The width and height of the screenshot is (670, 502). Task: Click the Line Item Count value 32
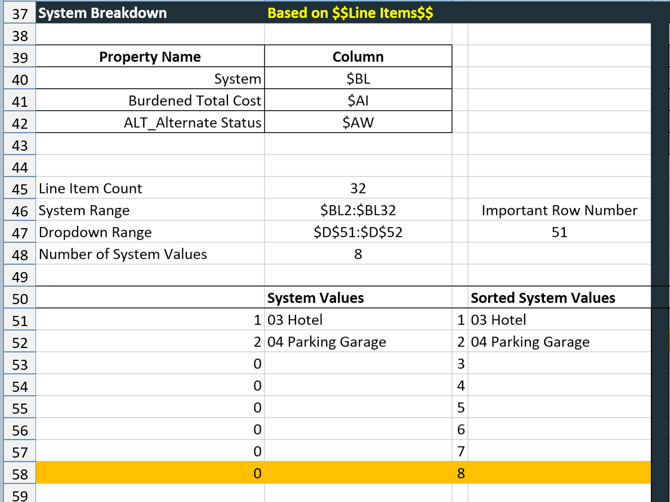tap(358, 188)
